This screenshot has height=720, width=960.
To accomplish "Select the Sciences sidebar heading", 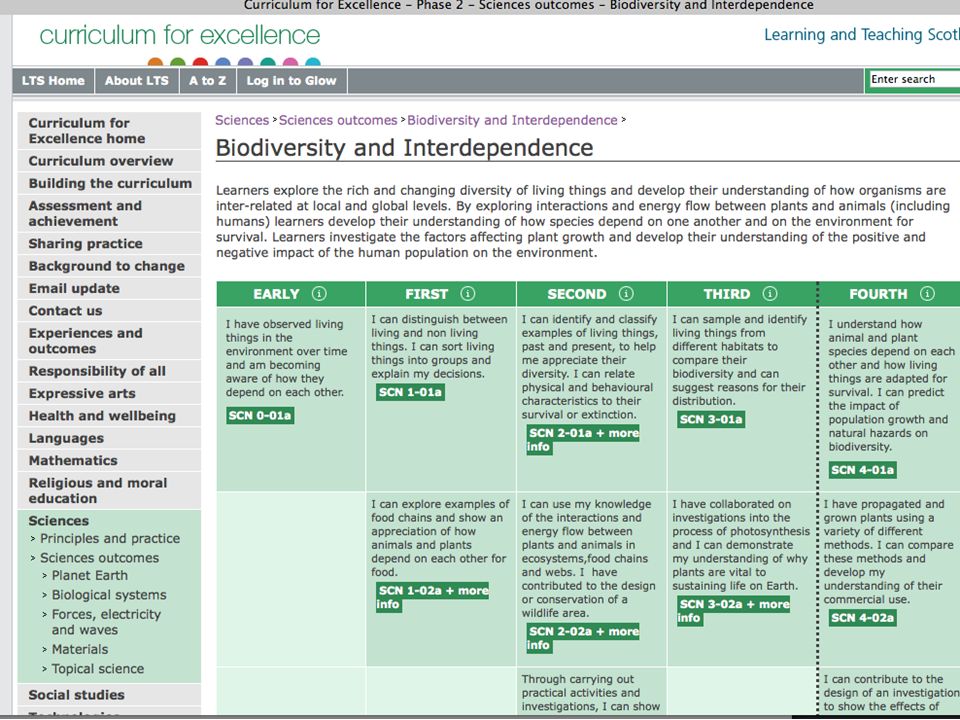I will pyautogui.click(x=59, y=521).
